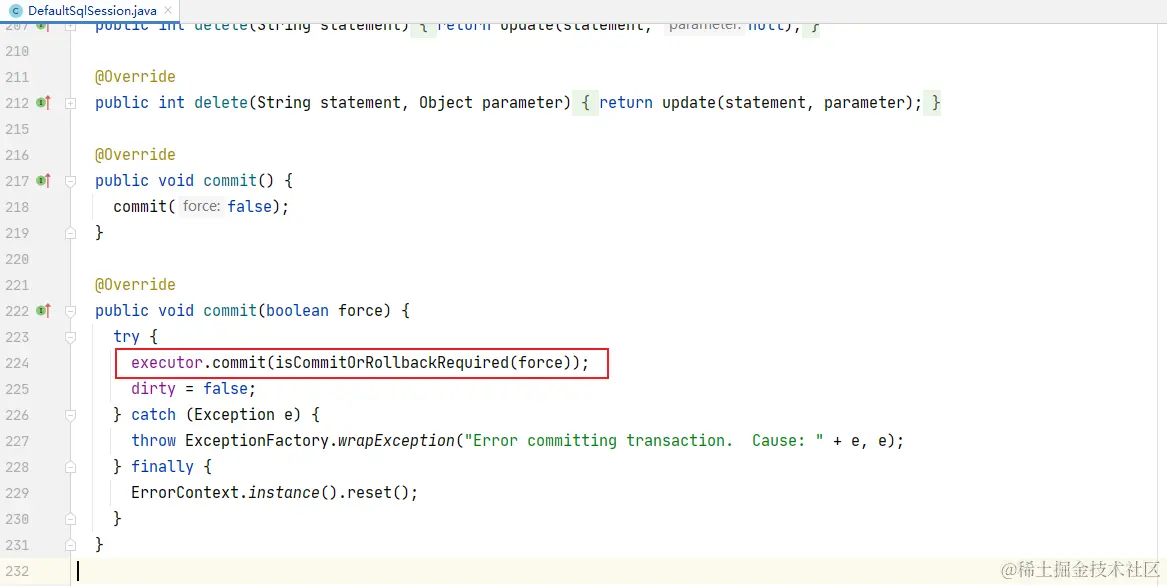This screenshot has height=586, width=1167.
Task: Click line number 232 in the gutter
Action: pos(16,571)
